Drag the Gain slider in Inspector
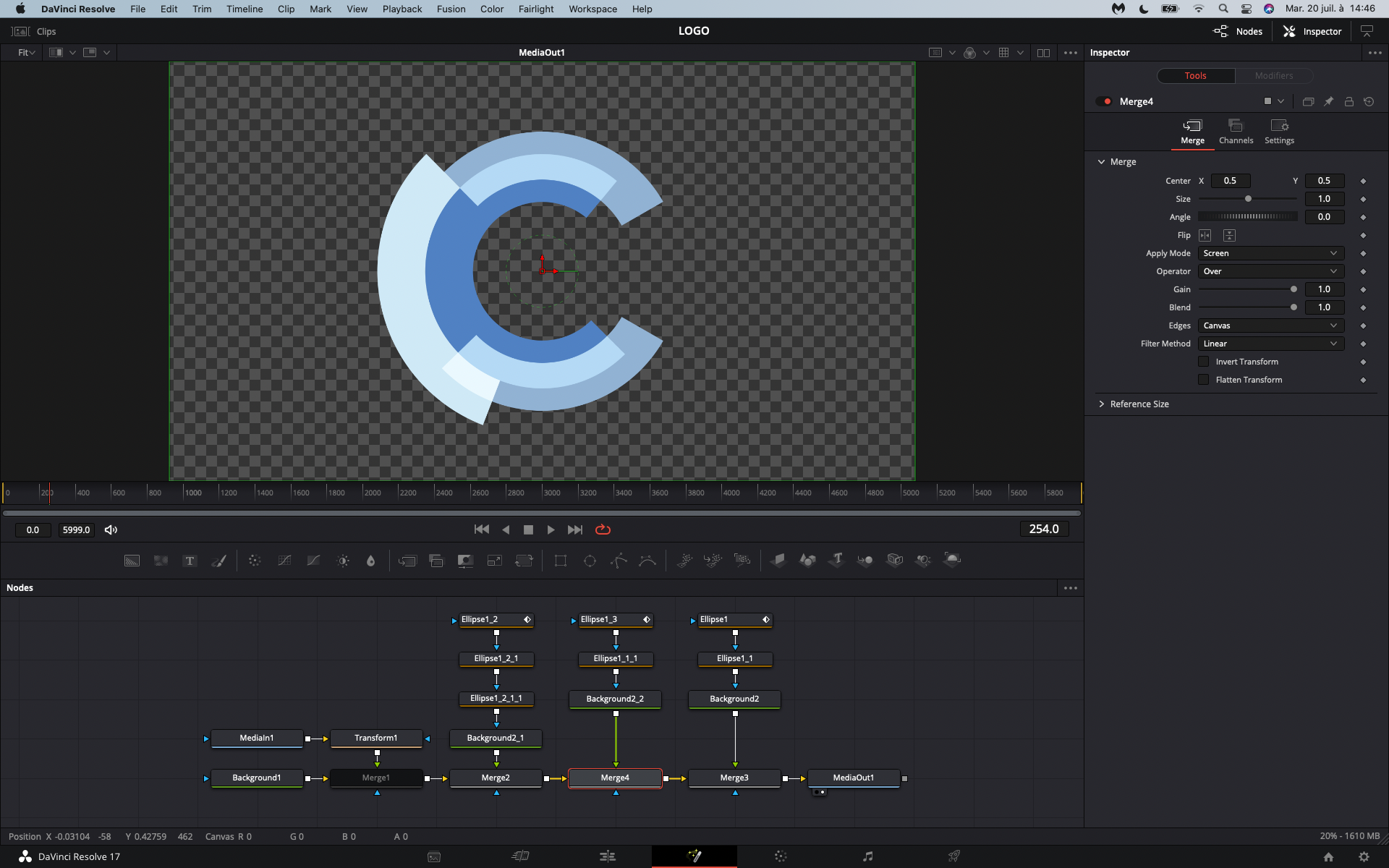The width and height of the screenshot is (1389, 868). click(1294, 289)
